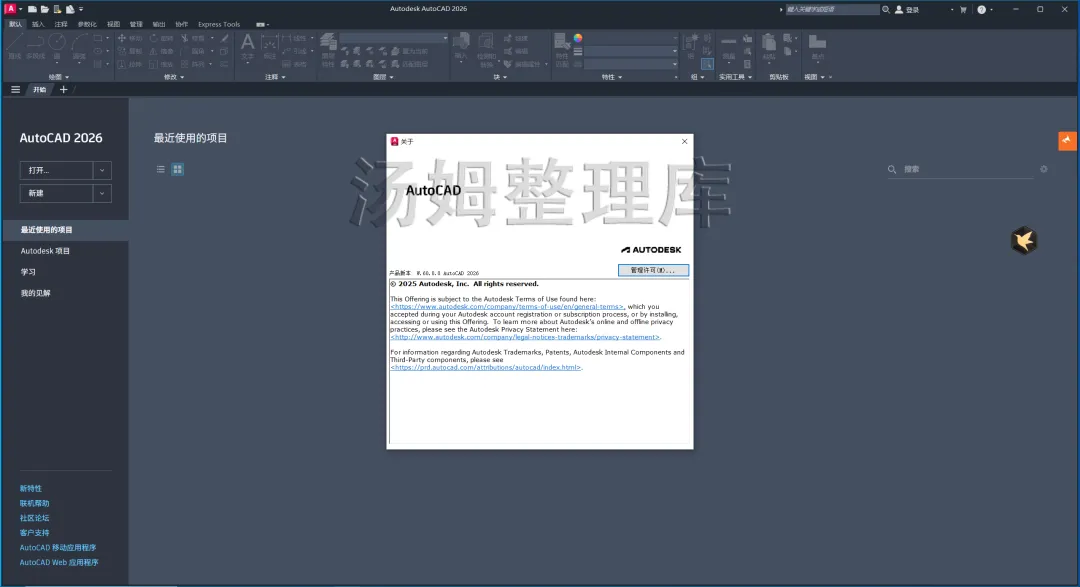Image resolution: width=1080 pixels, height=587 pixels.
Task: Open the AutoCAD application menu logo
Action: point(10,9)
